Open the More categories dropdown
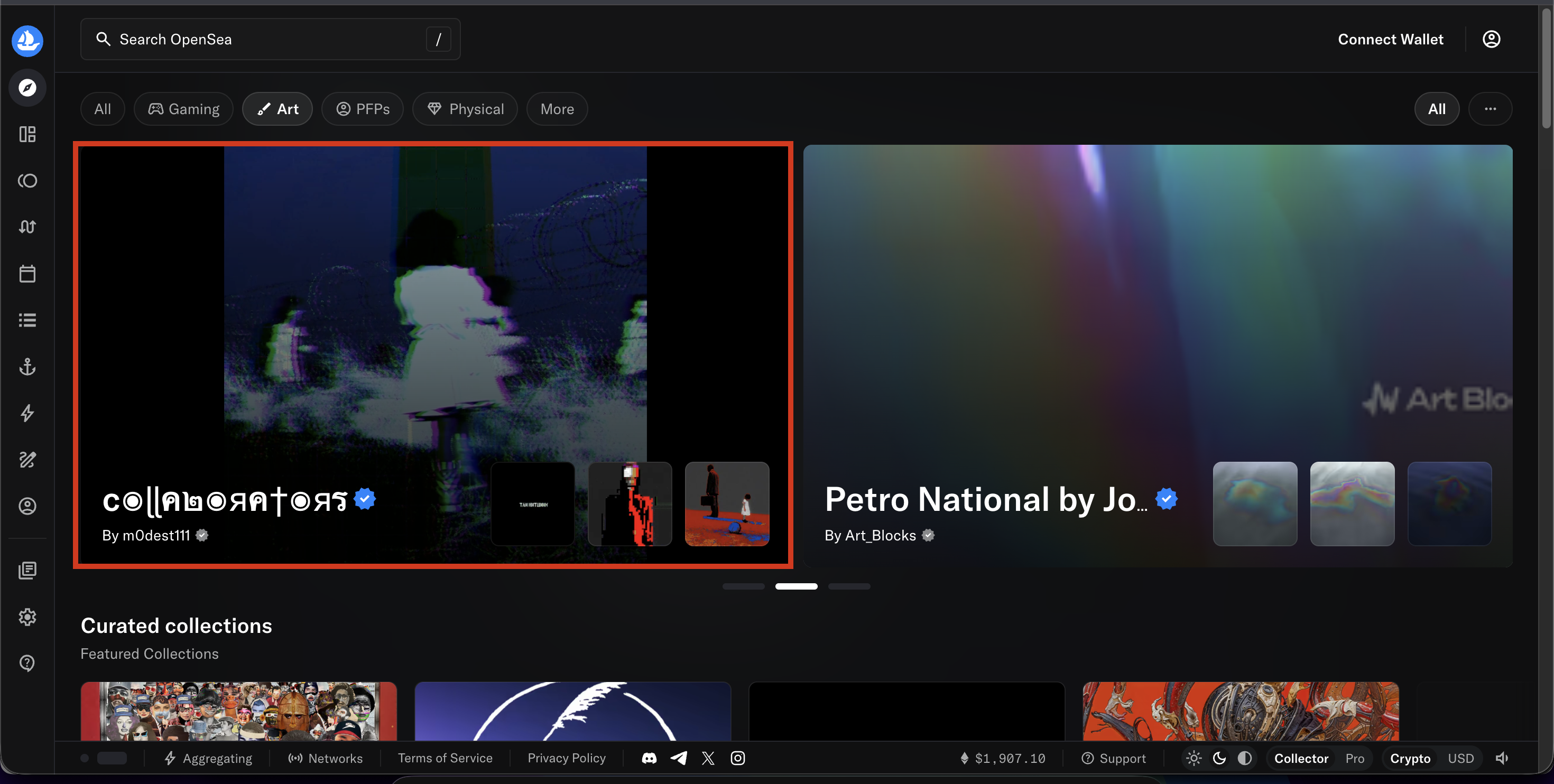Viewport: 1554px width, 784px height. coord(557,108)
